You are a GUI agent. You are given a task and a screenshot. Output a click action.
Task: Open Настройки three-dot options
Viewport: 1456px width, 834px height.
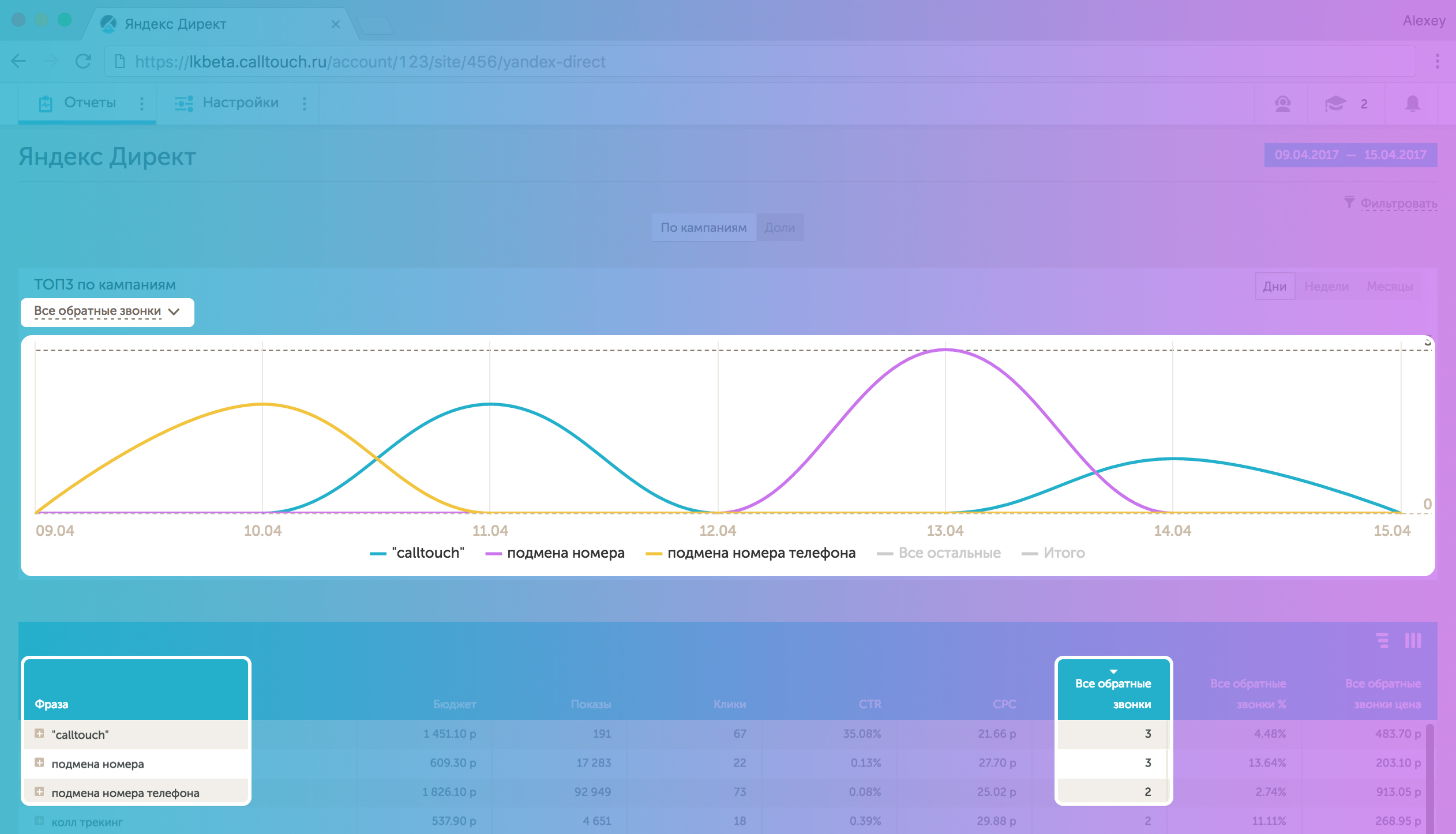point(305,103)
